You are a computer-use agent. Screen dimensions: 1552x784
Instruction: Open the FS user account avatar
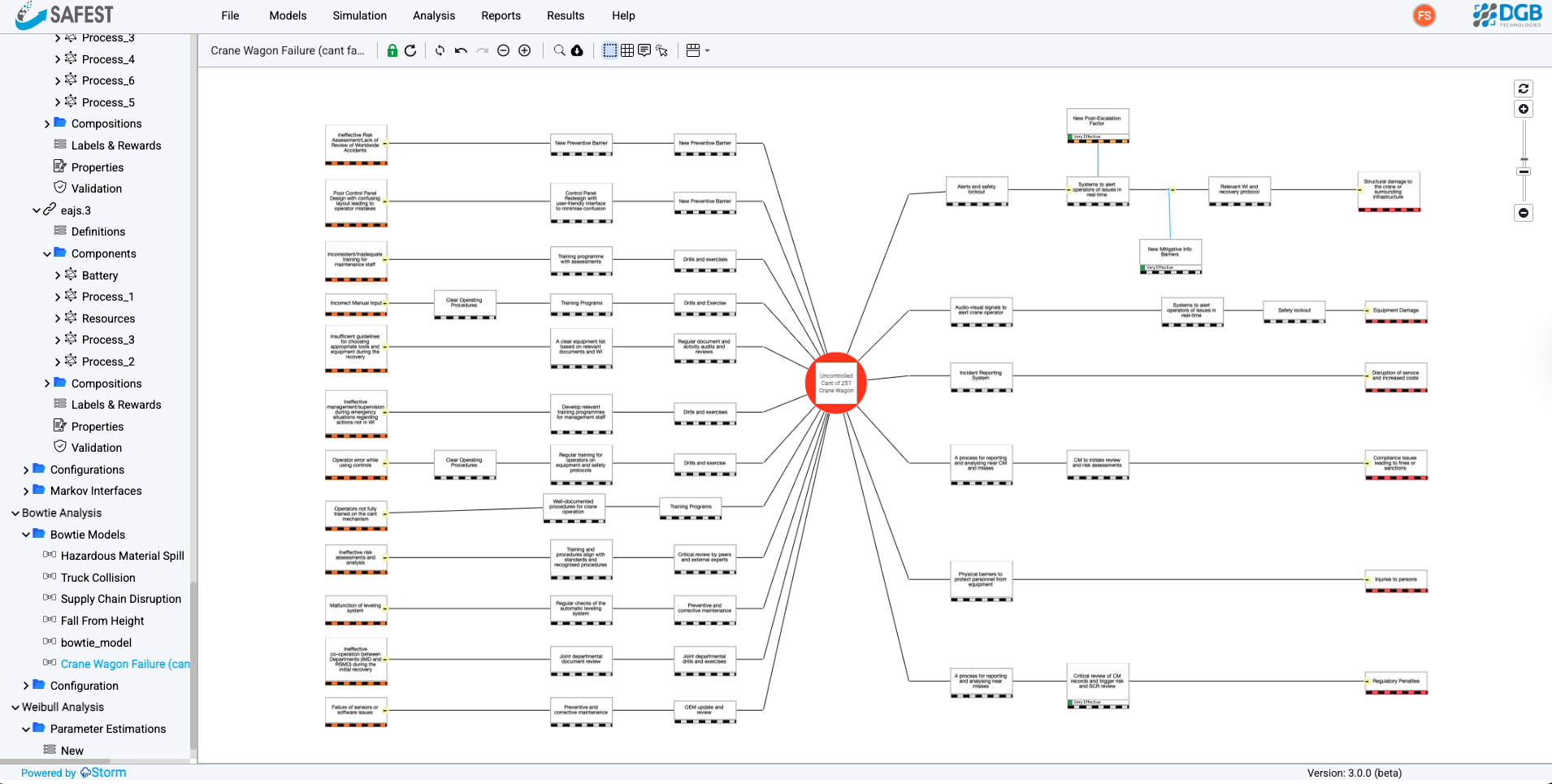pyautogui.click(x=1424, y=15)
